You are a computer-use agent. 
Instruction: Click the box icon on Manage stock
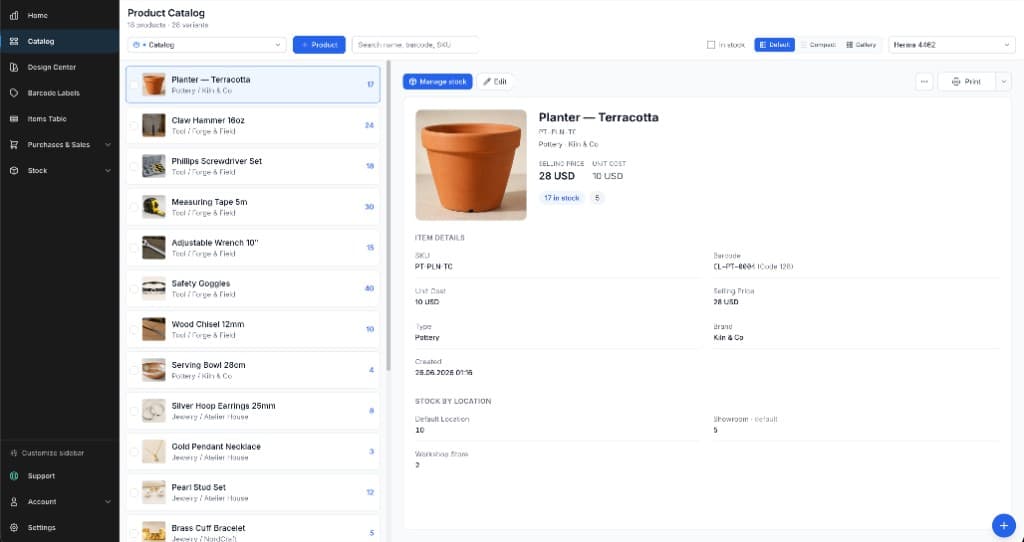pos(413,82)
